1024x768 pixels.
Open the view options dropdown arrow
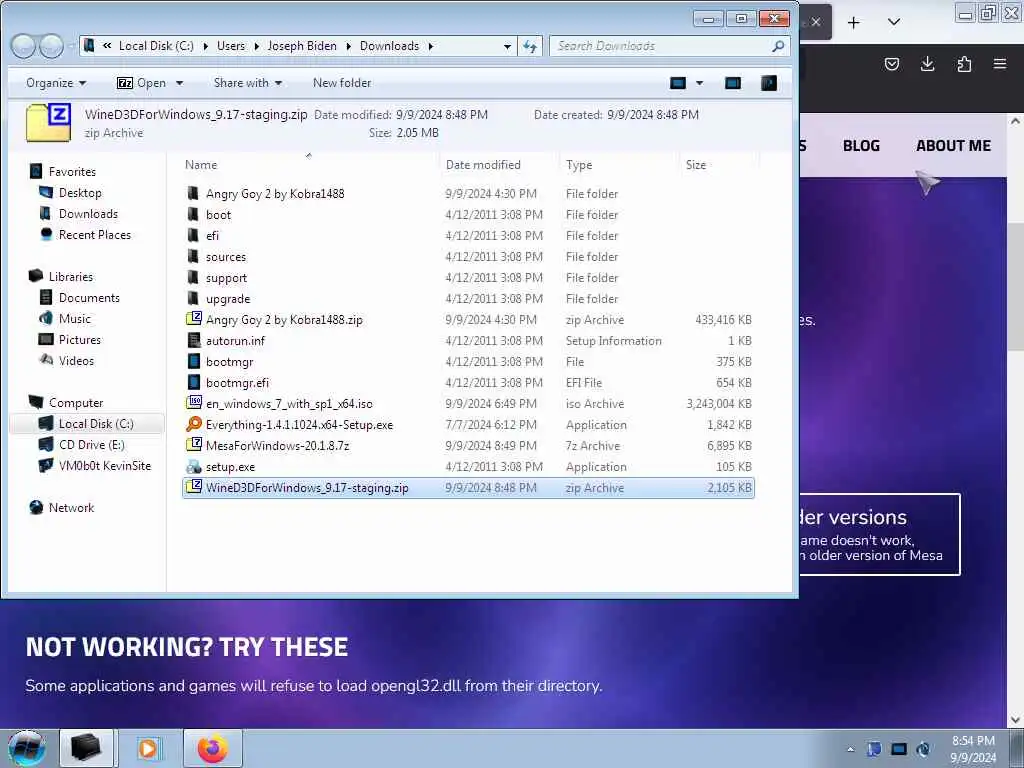click(699, 83)
